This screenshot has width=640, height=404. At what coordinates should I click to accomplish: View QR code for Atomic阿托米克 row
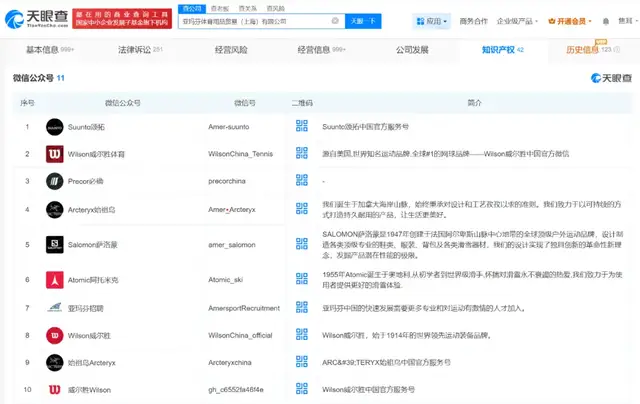(x=301, y=280)
